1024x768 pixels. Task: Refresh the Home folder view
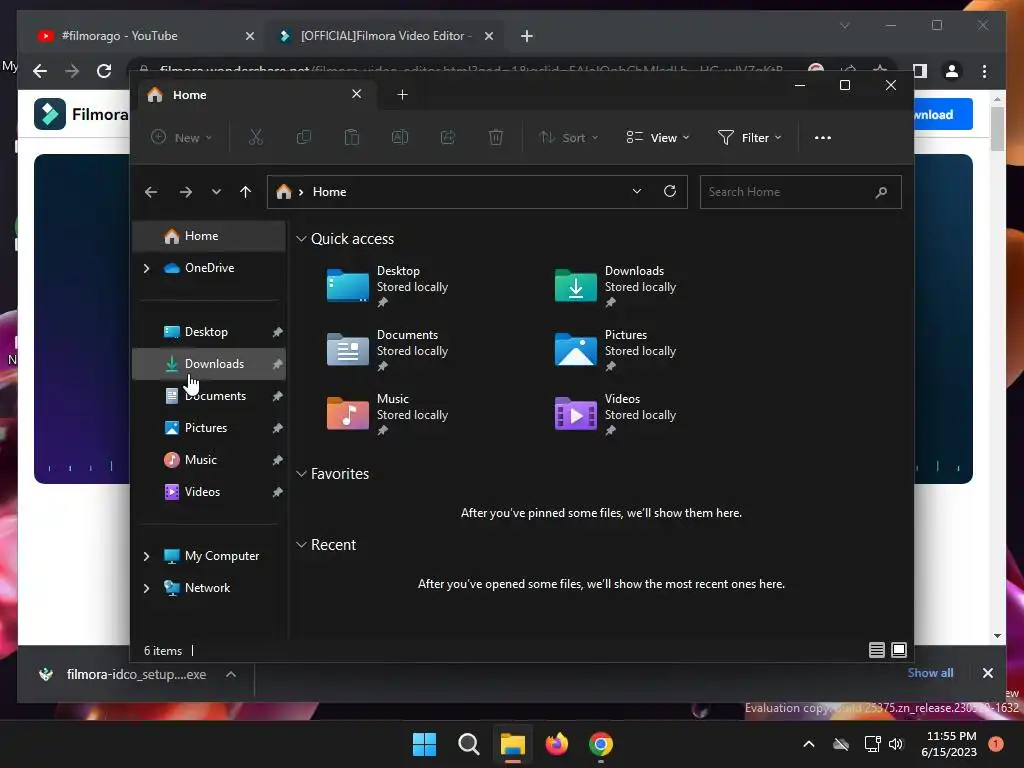pos(669,191)
